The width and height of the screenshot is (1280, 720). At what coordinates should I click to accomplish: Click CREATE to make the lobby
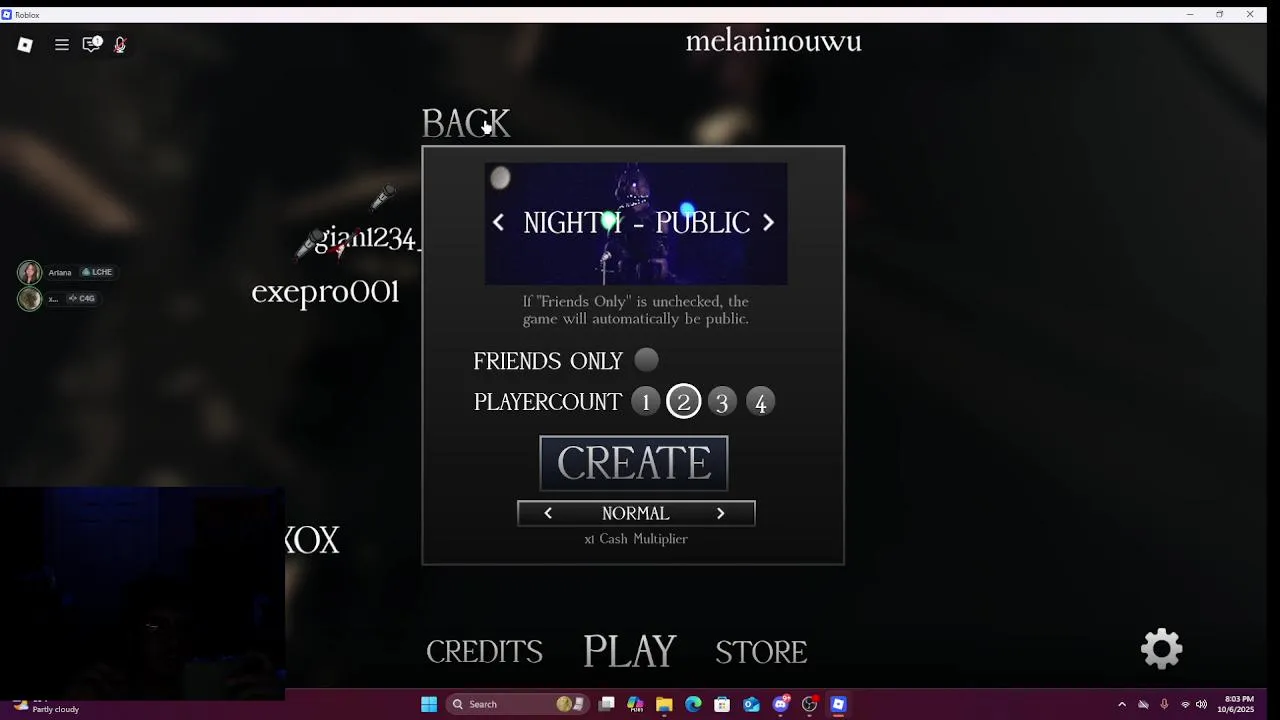(x=634, y=463)
